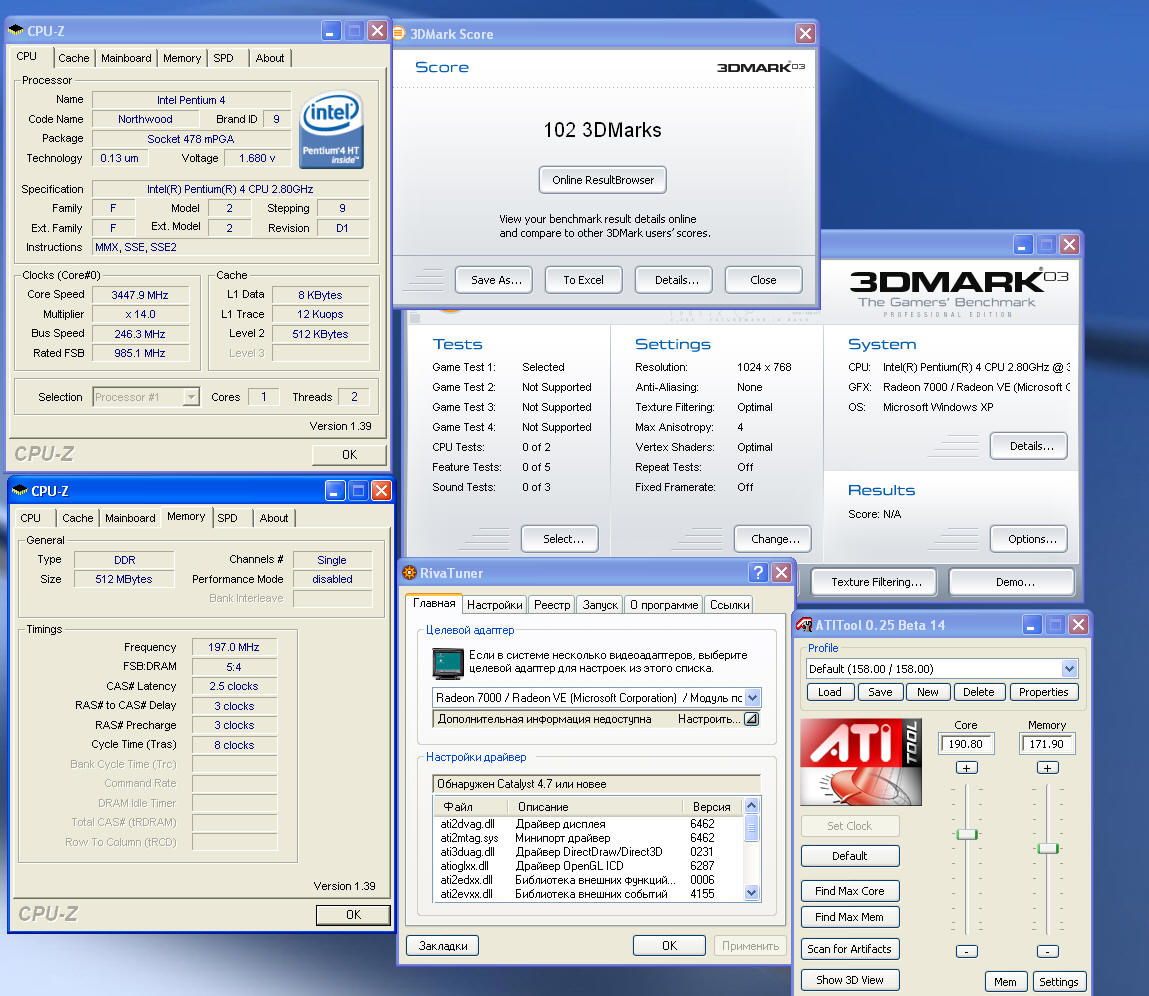Click Memory clock value field 171.90

pos(1047,744)
